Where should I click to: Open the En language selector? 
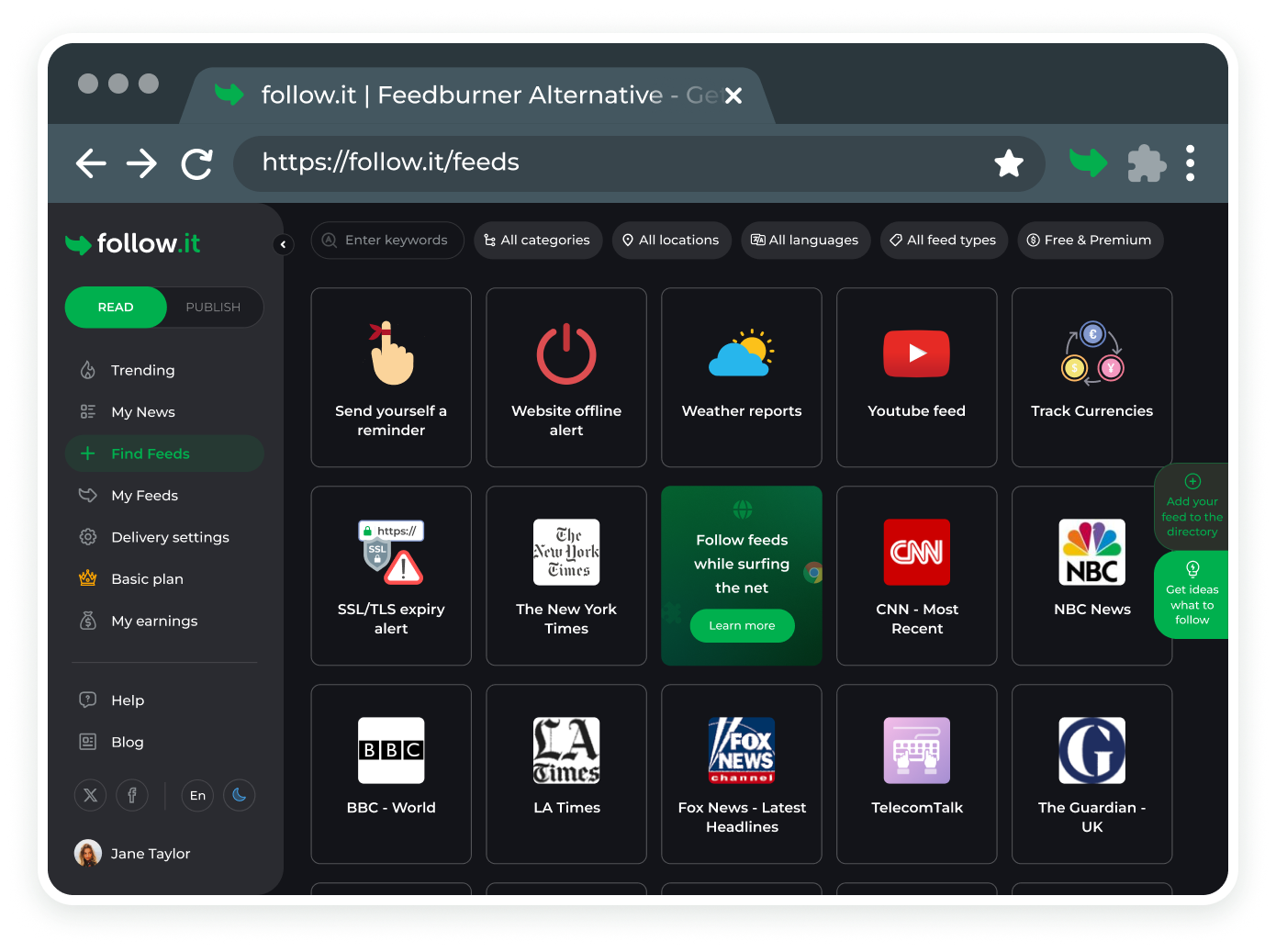point(197,795)
